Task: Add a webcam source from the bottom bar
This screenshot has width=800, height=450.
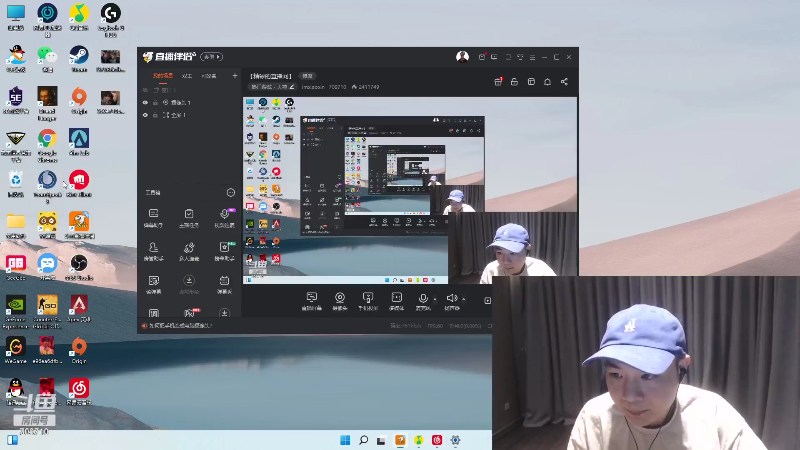Action: pos(340,301)
